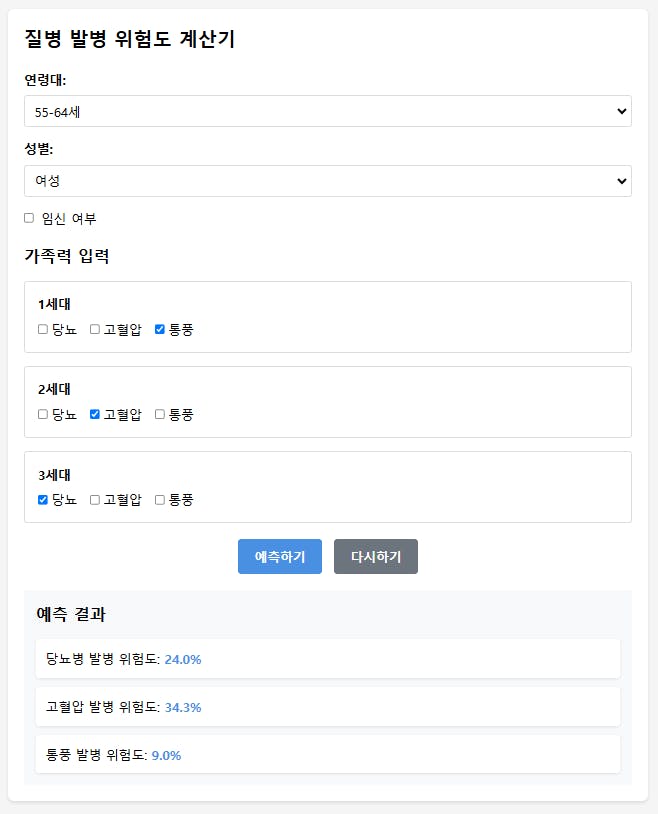The height and width of the screenshot is (814, 658).
Task: Check 통풍 under 2세대
Action: click(x=160, y=414)
